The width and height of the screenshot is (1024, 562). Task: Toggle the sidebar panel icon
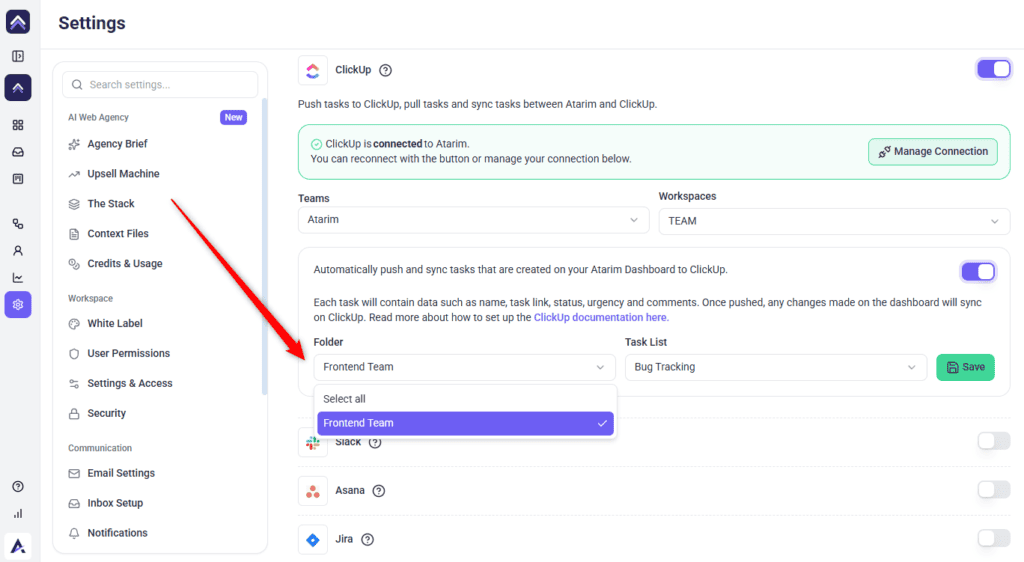pos(18,56)
